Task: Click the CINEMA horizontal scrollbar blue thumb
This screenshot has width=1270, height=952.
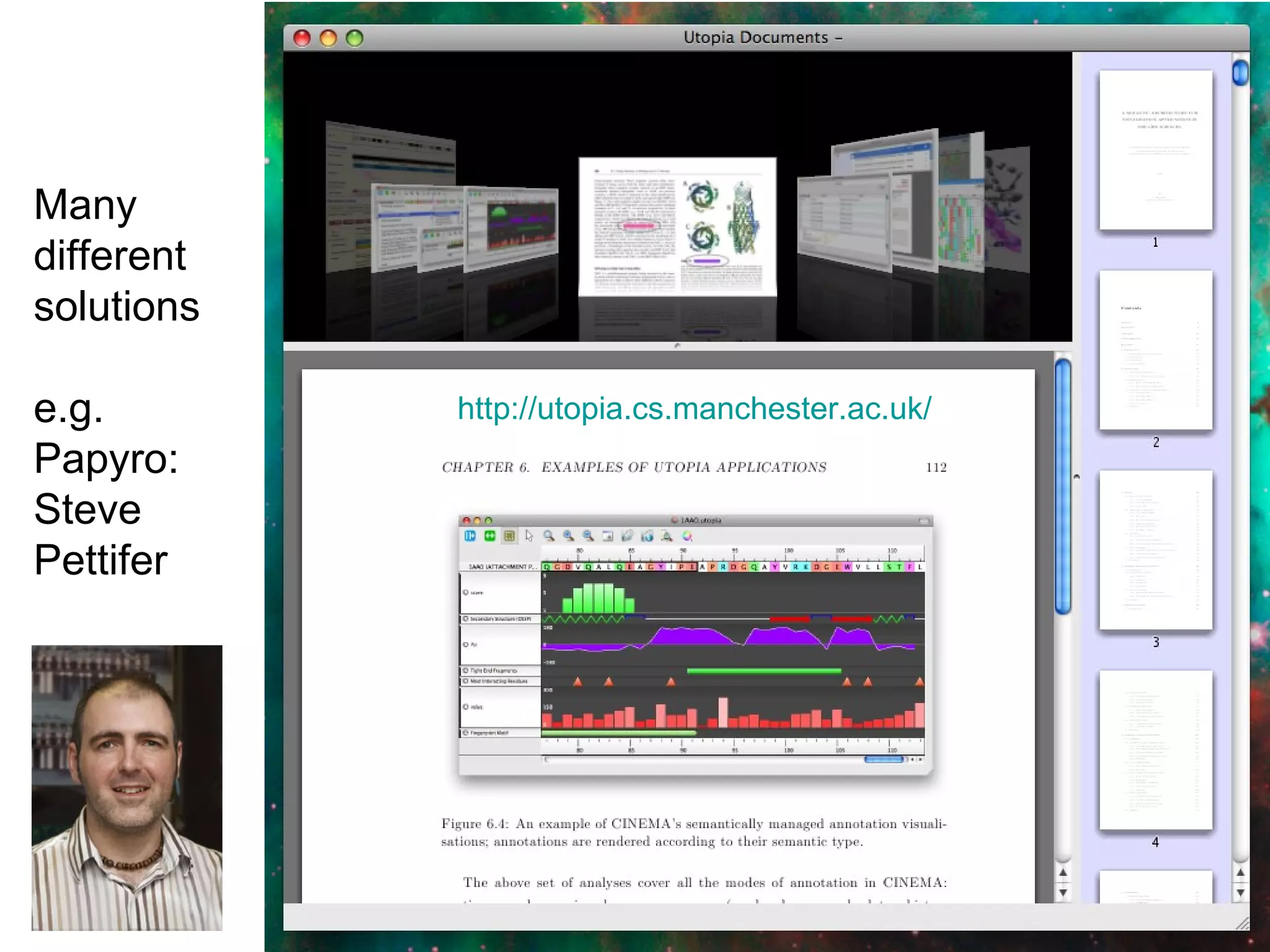Action: click(884, 759)
